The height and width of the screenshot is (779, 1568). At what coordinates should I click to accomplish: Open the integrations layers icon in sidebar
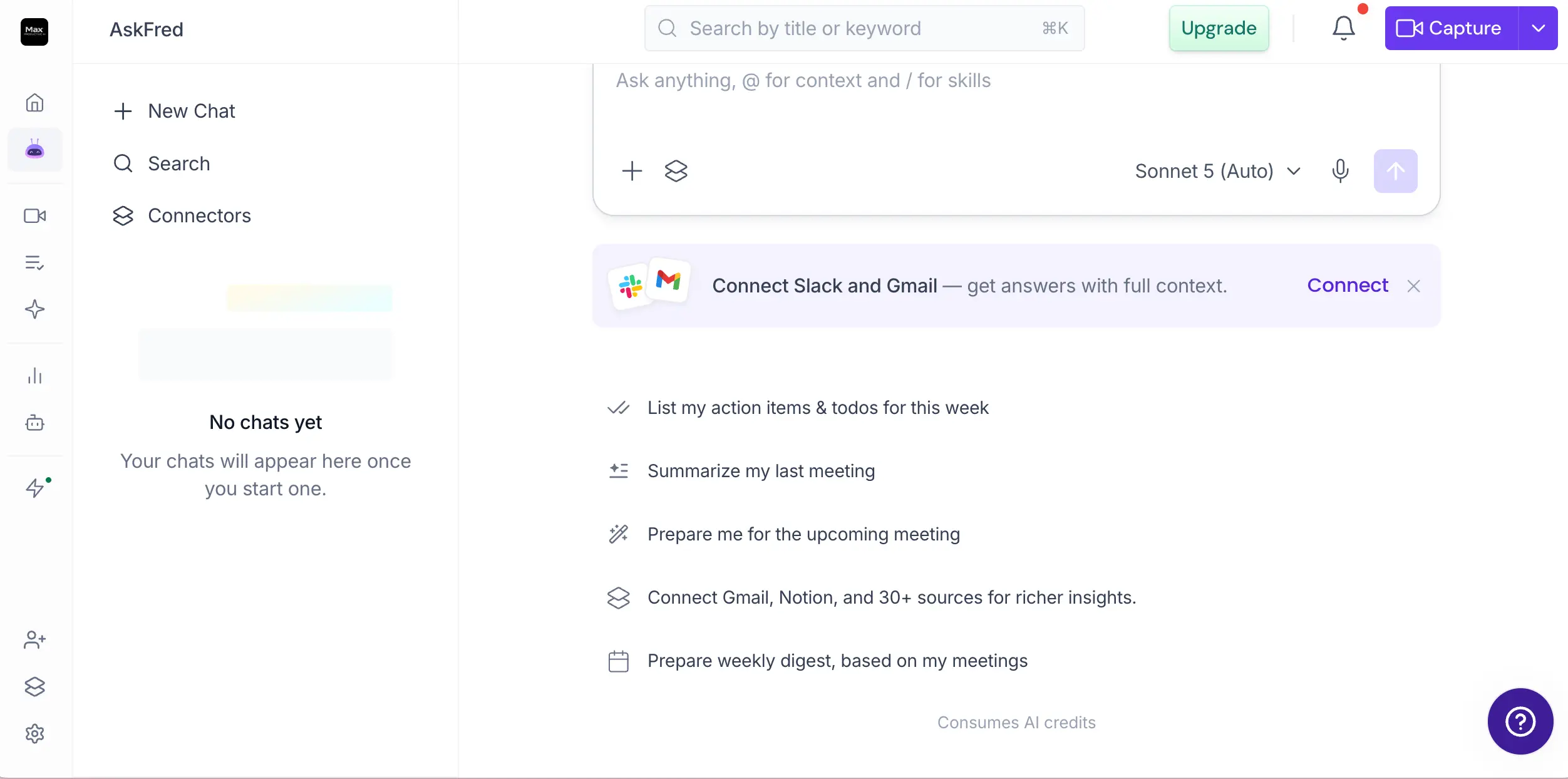point(35,687)
